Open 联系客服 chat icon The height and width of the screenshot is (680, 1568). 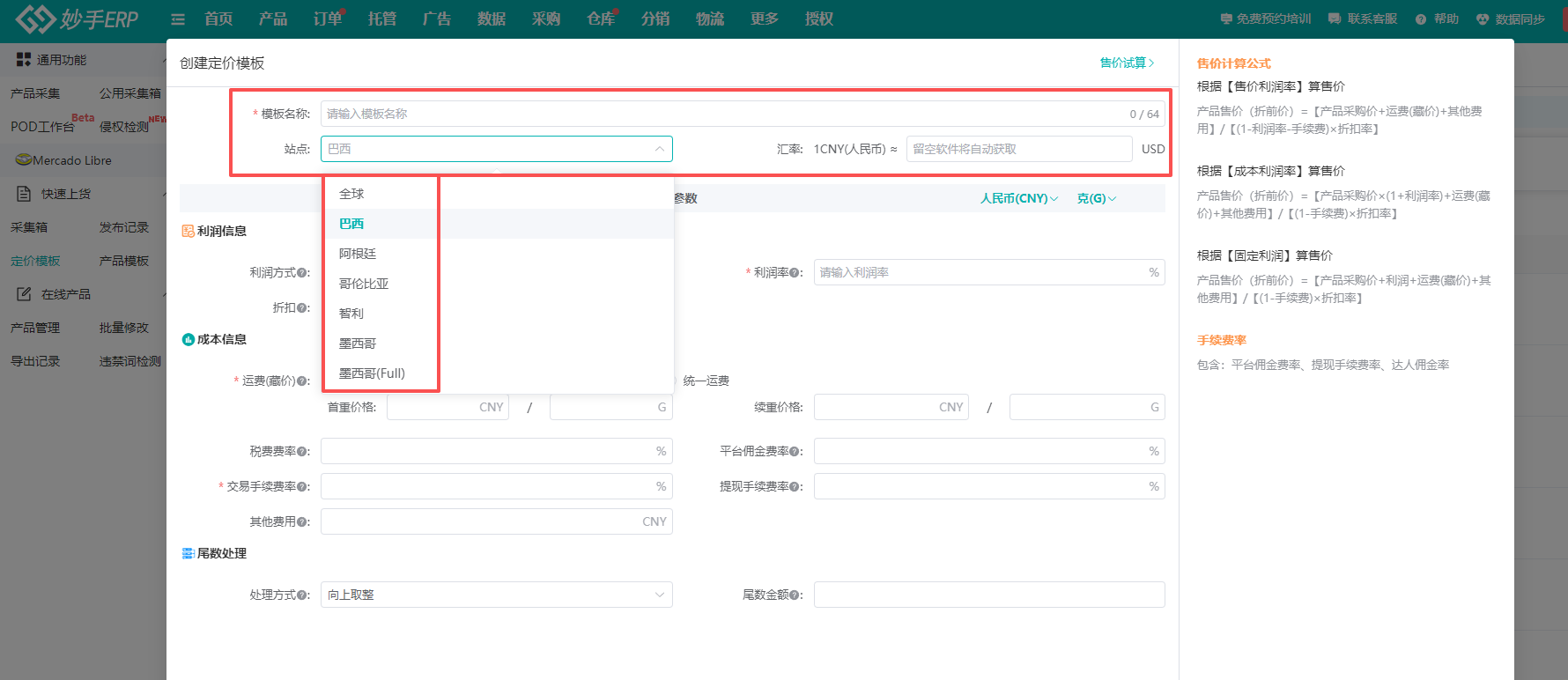point(1335,19)
